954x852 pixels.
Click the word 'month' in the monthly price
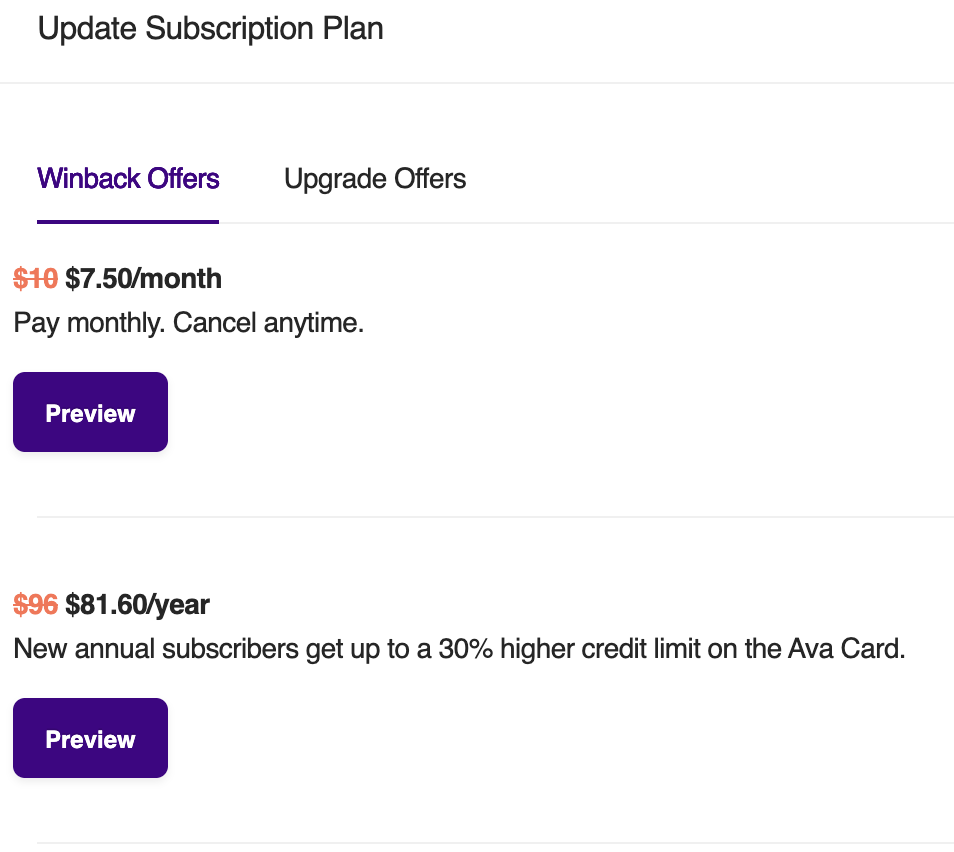pyautogui.click(x=181, y=278)
